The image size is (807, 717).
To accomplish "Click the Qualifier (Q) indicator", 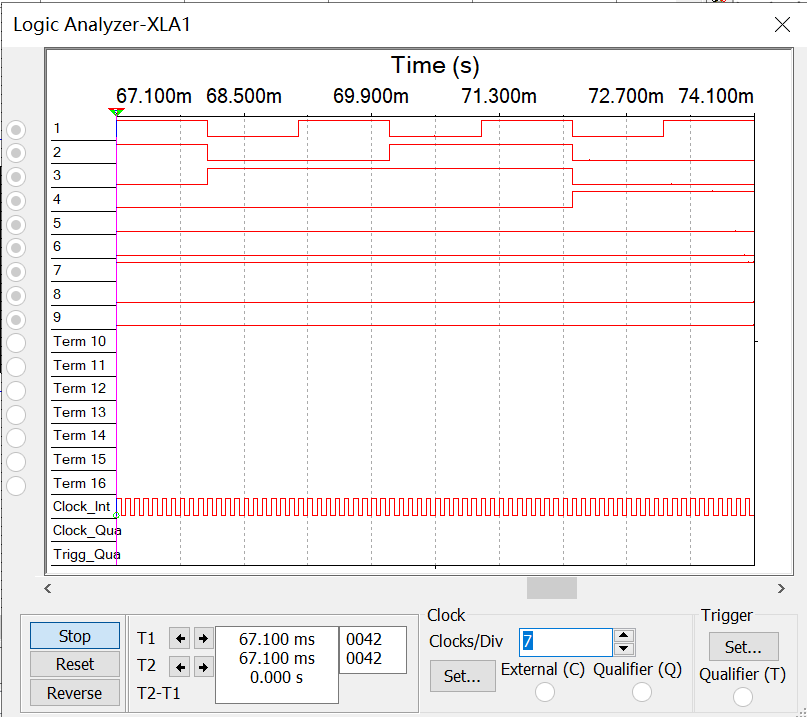I will click(641, 692).
